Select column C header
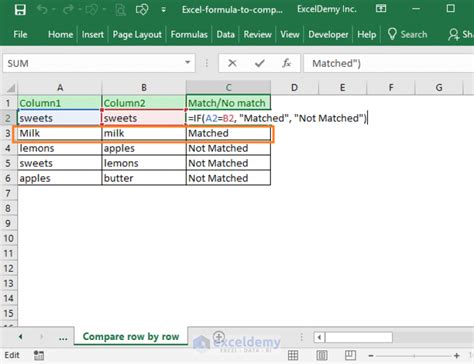 (228, 88)
